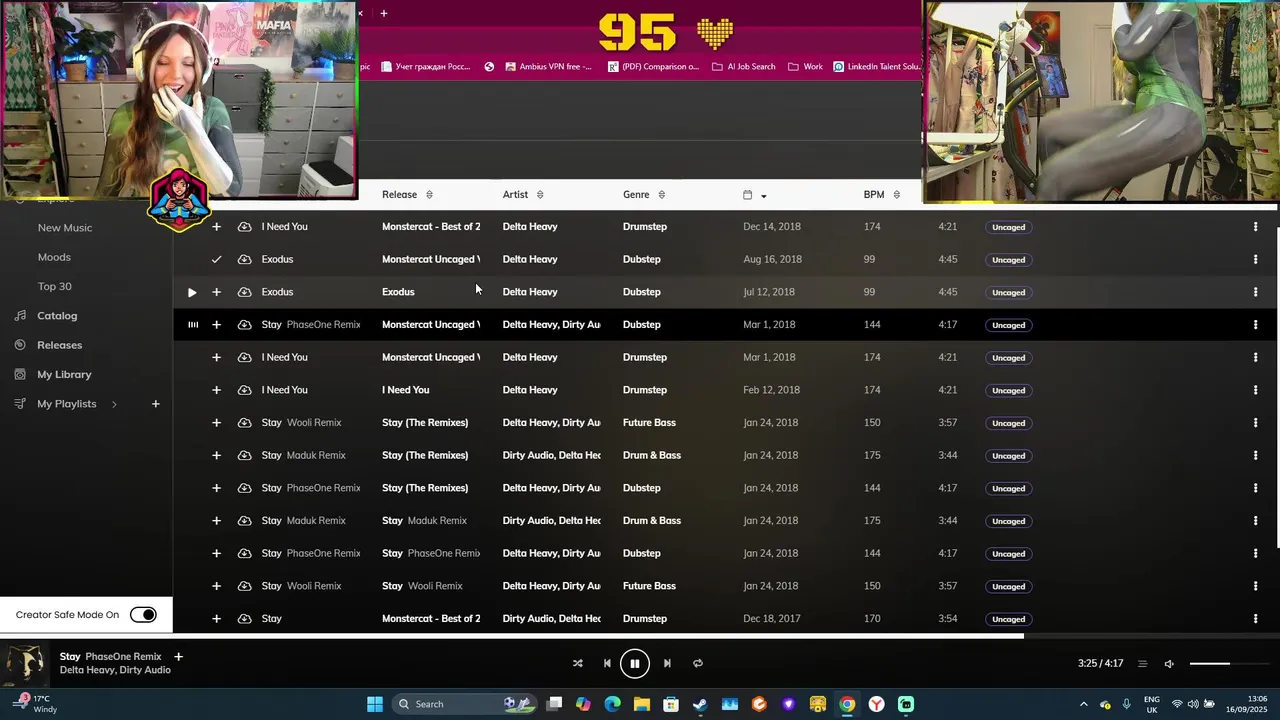Download the Exodus track dated Jul 12, 2018
Screen dimensions: 1280x720
coord(244,292)
